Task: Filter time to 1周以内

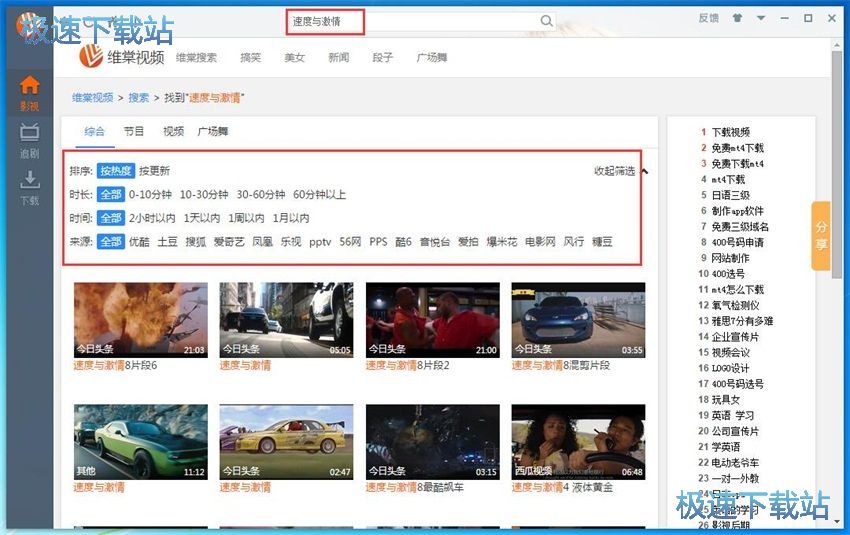Action: (x=246, y=218)
